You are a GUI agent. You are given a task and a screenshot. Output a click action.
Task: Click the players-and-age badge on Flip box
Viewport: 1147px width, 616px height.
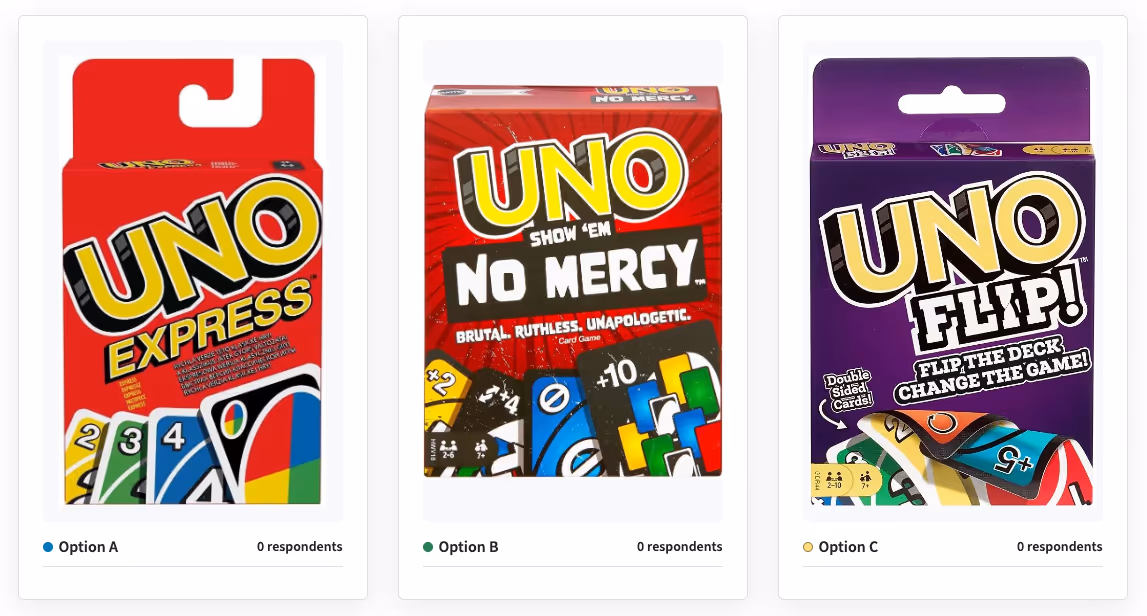[846, 479]
